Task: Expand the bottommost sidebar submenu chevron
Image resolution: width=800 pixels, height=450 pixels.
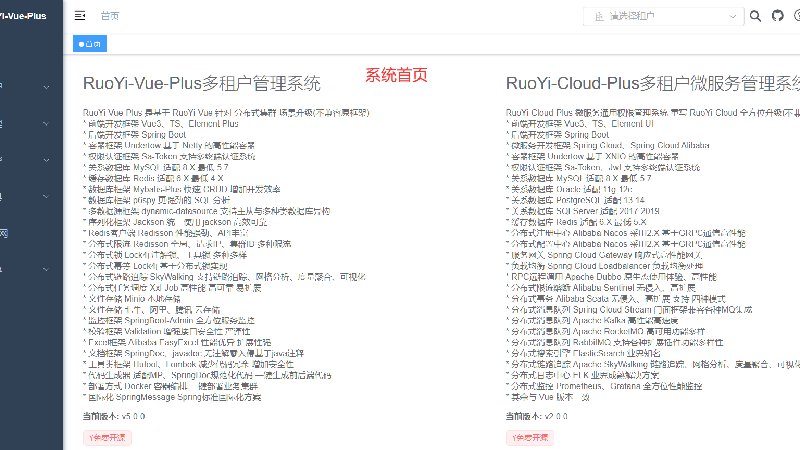Action: pyautogui.click(x=46, y=269)
